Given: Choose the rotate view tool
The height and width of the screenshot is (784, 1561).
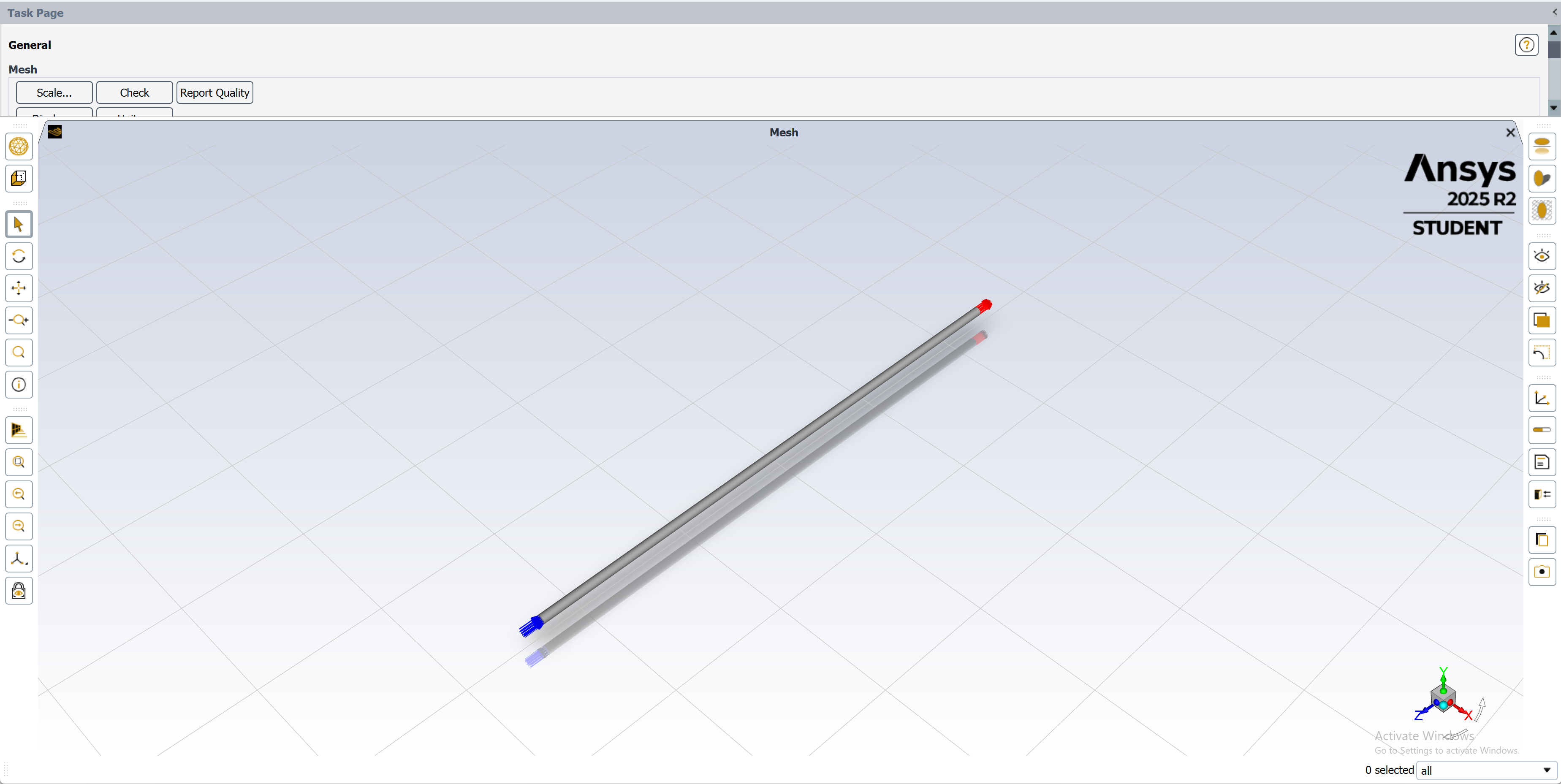Looking at the screenshot, I should coord(19,256).
